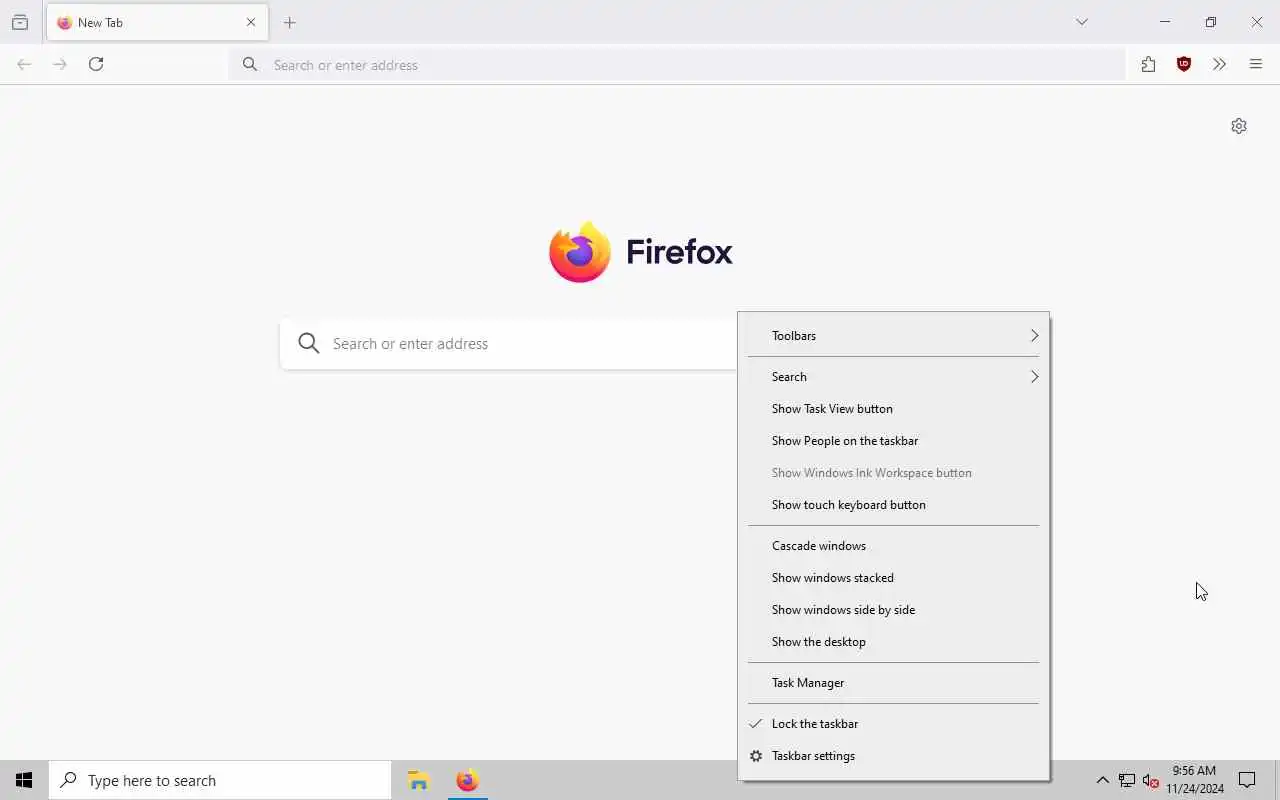The width and height of the screenshot is (1280, 800).
Task: Open the taskbar clock and date
Action: tap(1194, 780)
